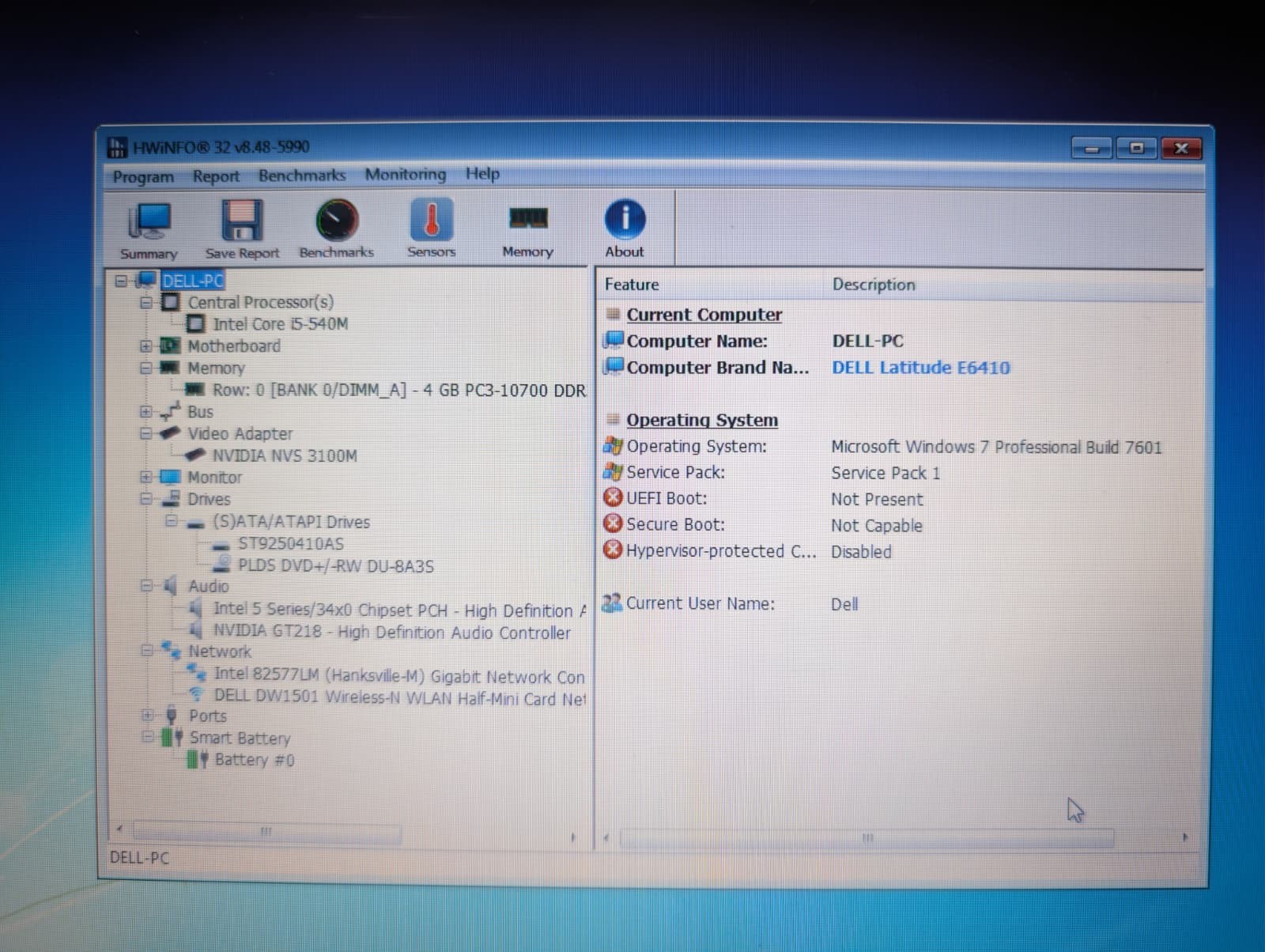The width and height of the screenshot is (1265, 952).
Task: Click the Computer Name value DELL-PC
Action: click(x=867, y=341)
